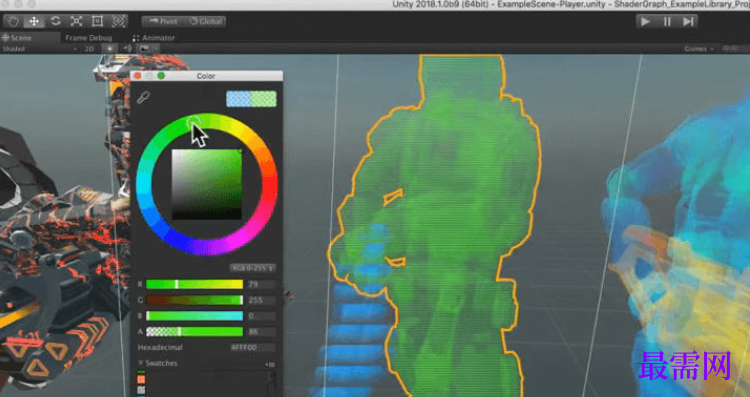Image resolution: width=750 pixels, height=397 pixels.
Task: Select the Move tool
Action: click(x=34, y=22)
